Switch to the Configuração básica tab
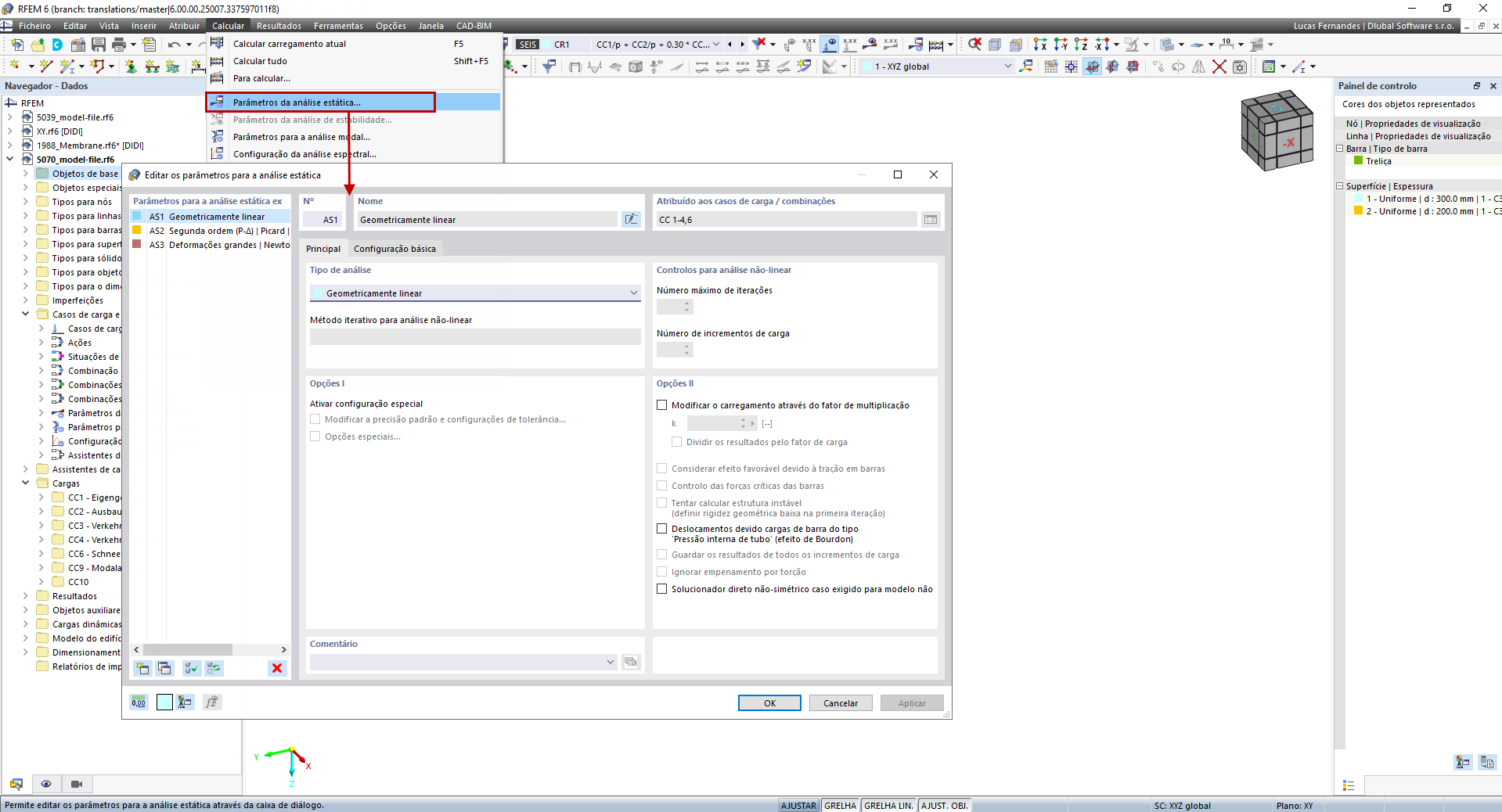 394,249
